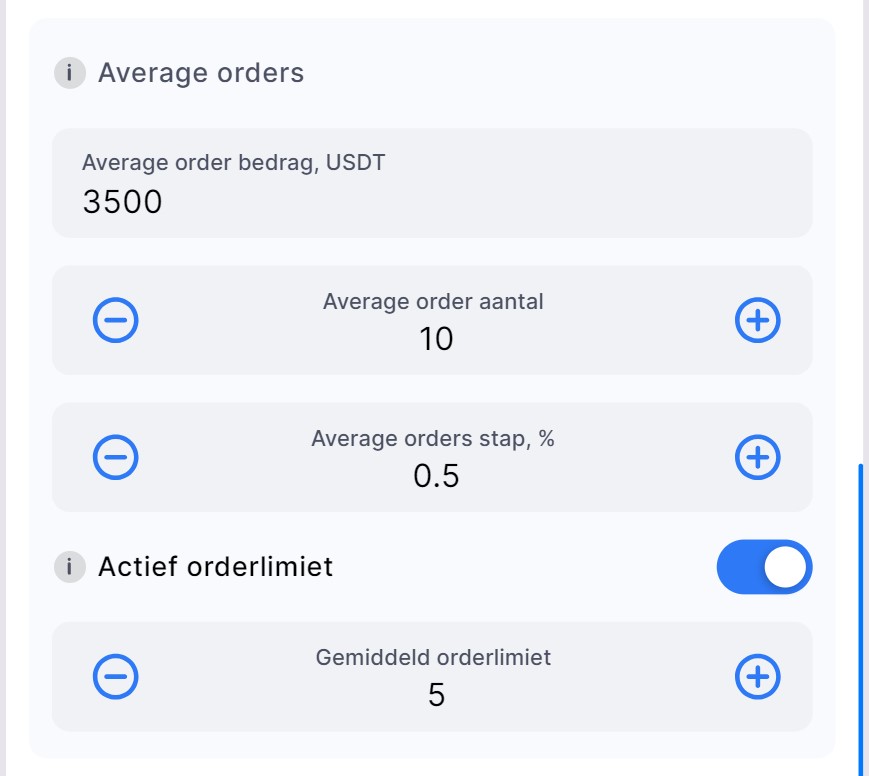869x776 pixels.
Task: Click the Actief orderlimiet label text
Action: pyautogui.click(x=215, y=567)
